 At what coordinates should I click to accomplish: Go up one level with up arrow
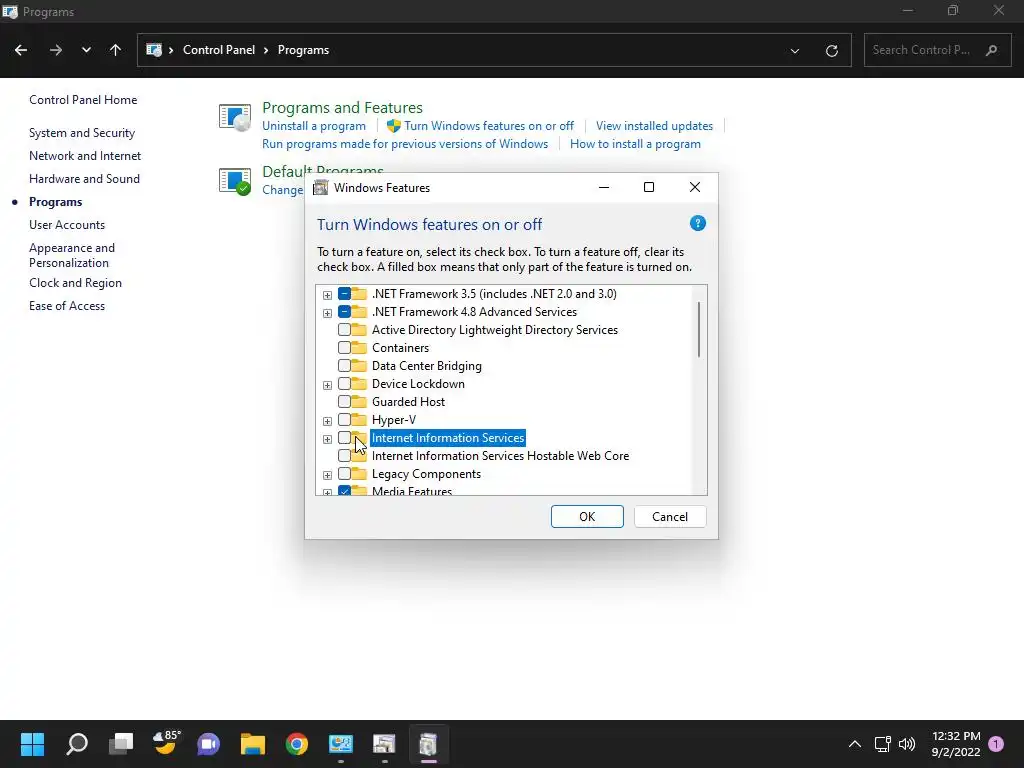[x=116, y=50]
